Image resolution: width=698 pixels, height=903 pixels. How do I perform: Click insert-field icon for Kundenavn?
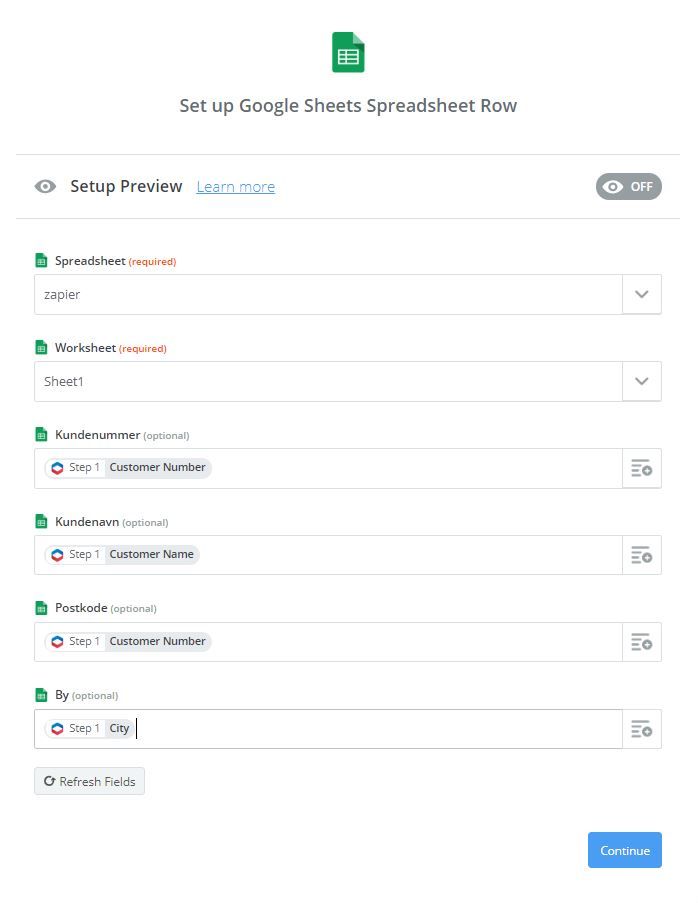[641, 555]
